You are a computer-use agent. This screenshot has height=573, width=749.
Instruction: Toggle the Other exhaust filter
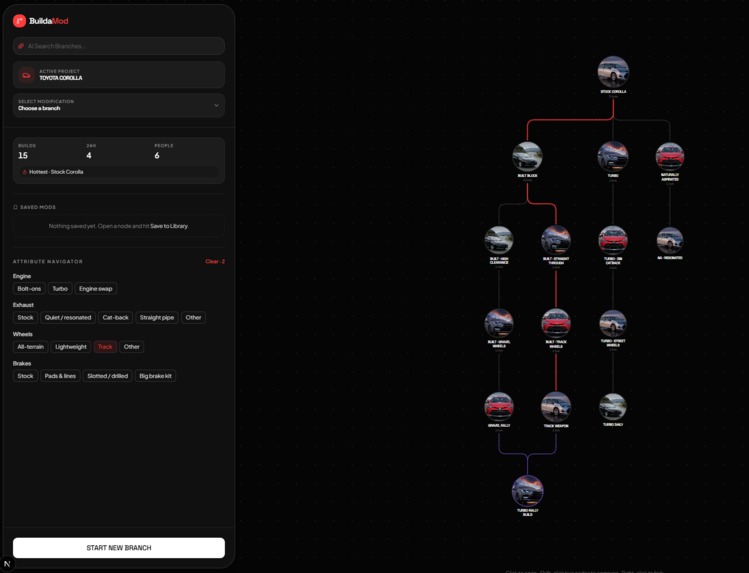click(193, 318)
